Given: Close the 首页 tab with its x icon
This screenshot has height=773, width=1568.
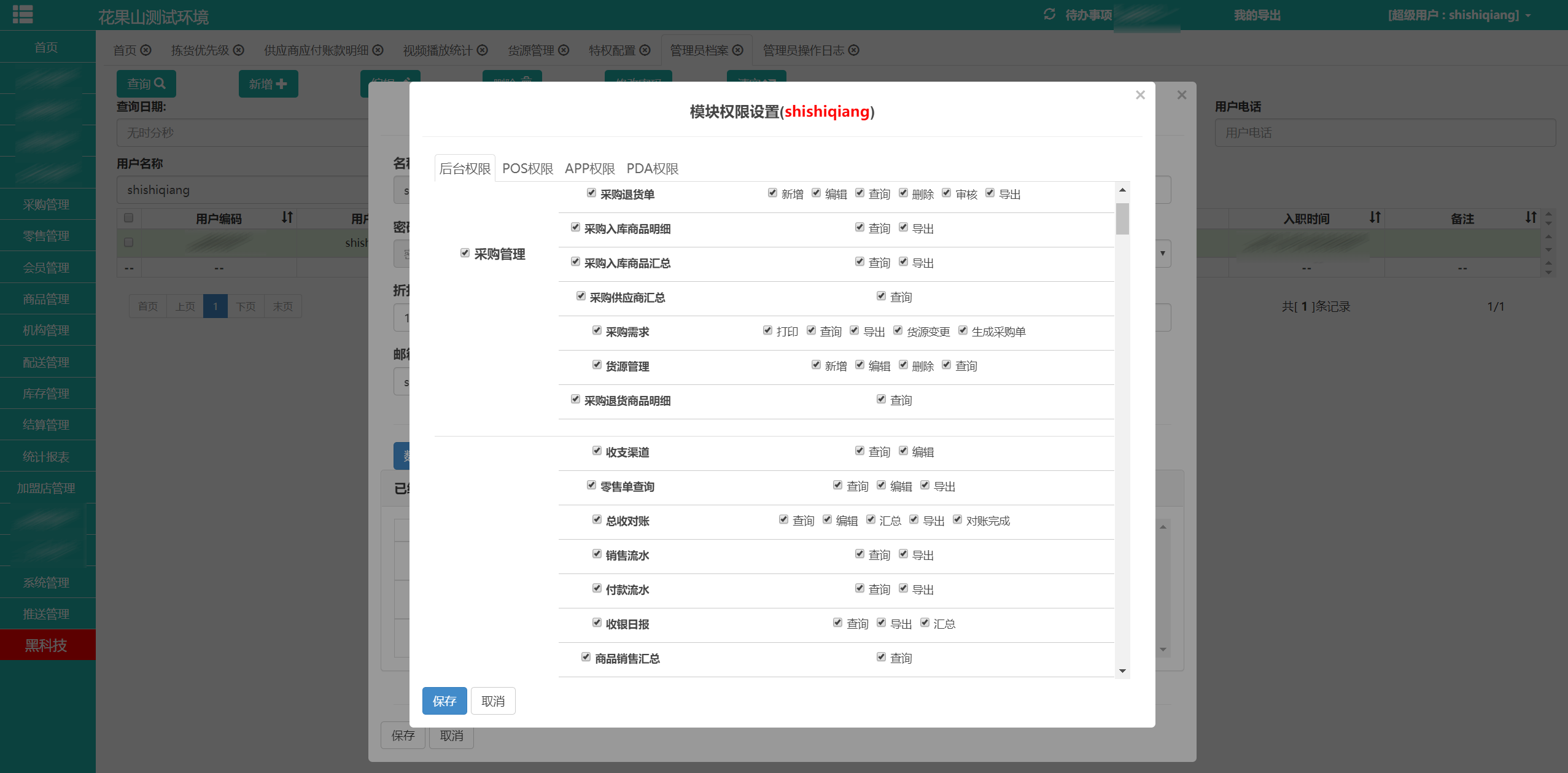Looking at the screenshot, I should click(x=146, y=50).
